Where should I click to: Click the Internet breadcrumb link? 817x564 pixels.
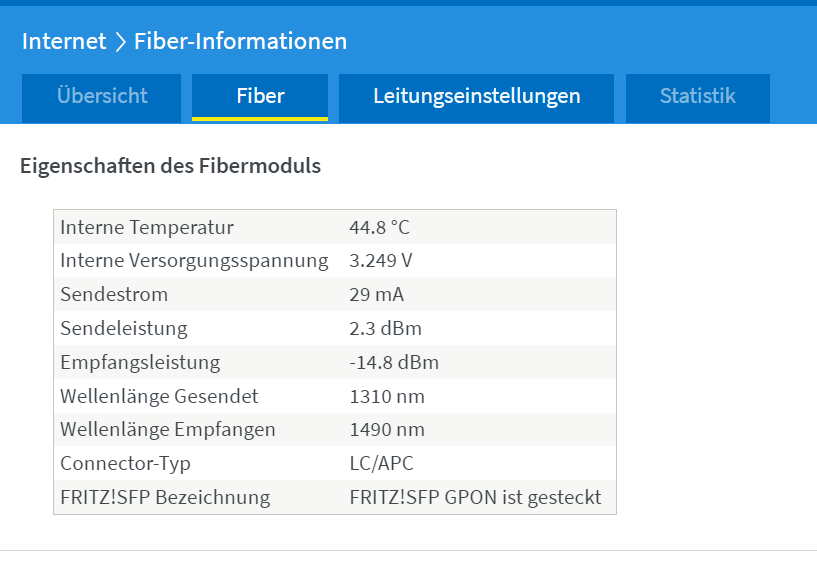point(64,41)
